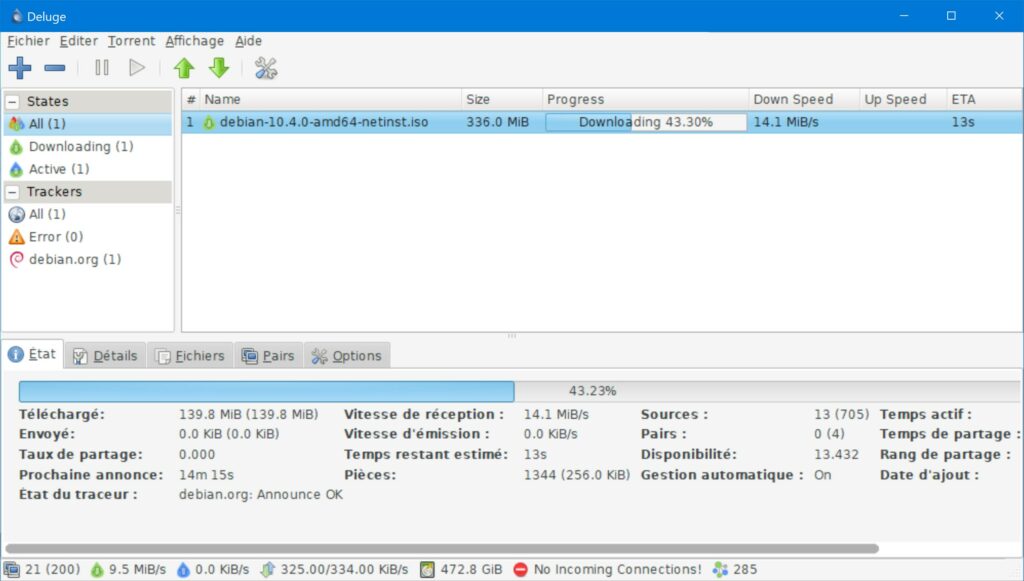Filter by debian.org (1) tracker

click(88, 259)
